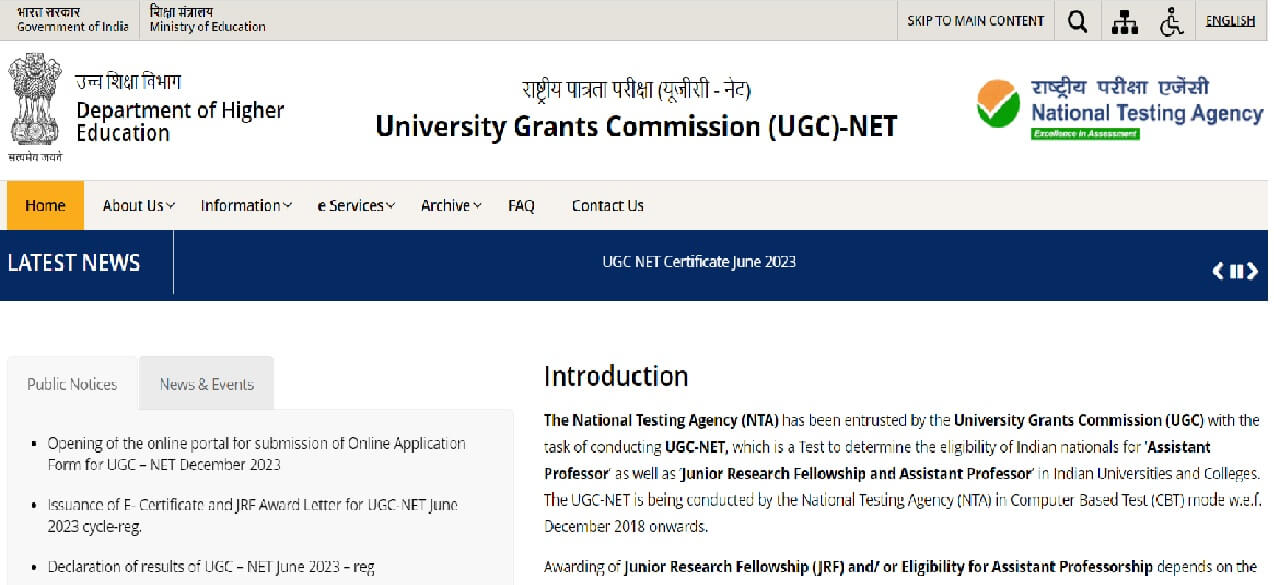The image size is (1274, 585).
Task: Open the Contact Us page
Action: (607, 205)
